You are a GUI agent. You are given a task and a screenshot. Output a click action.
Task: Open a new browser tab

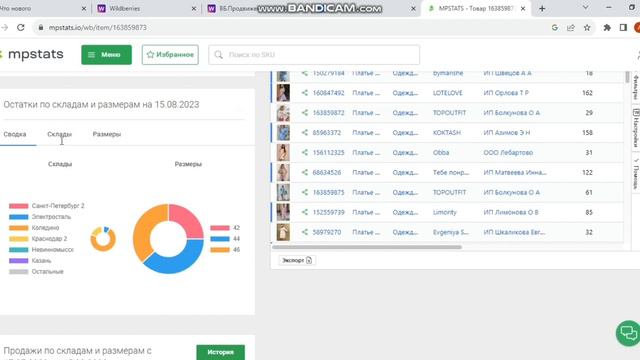click(x=542, y=8)
